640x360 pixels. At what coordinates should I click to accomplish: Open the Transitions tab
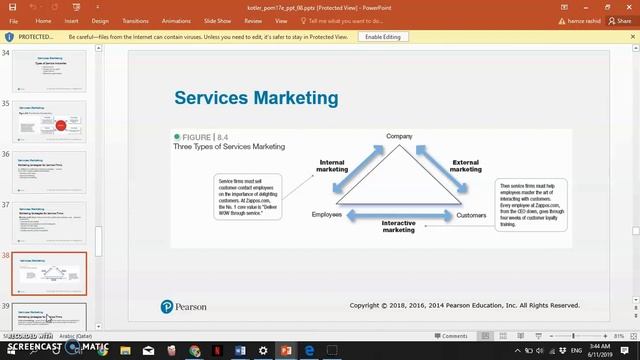click(x=136, y=21)
